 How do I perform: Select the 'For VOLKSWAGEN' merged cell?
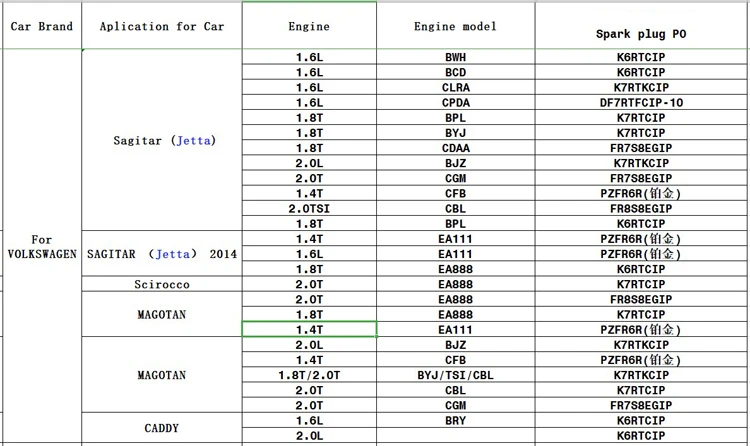point(42,246)
